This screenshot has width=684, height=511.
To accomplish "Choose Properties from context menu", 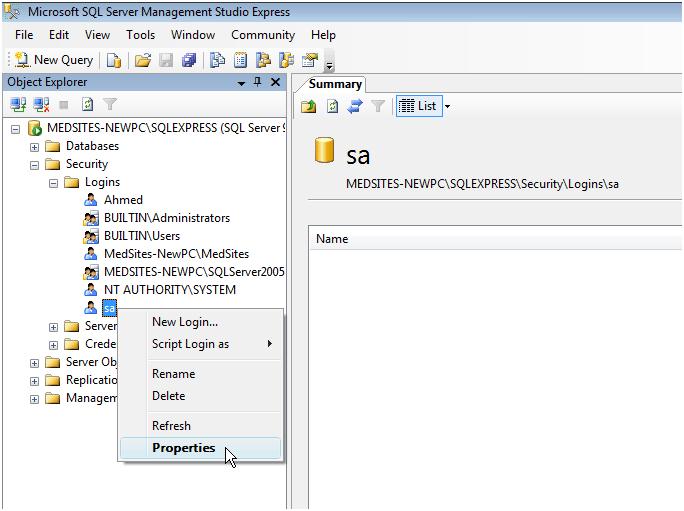I will [x=201, y=448].
